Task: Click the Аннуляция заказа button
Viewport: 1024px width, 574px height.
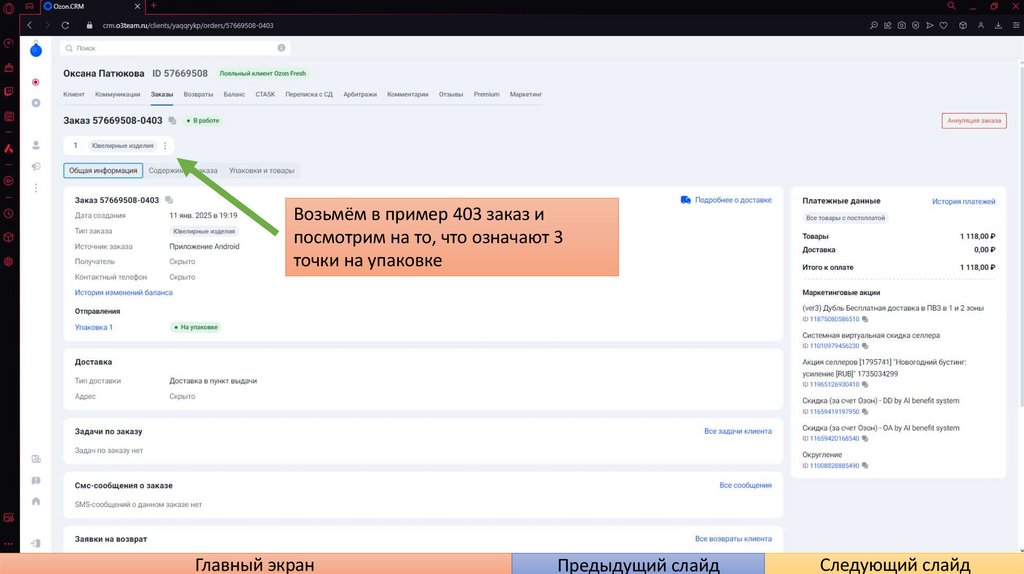Action: 974,121
